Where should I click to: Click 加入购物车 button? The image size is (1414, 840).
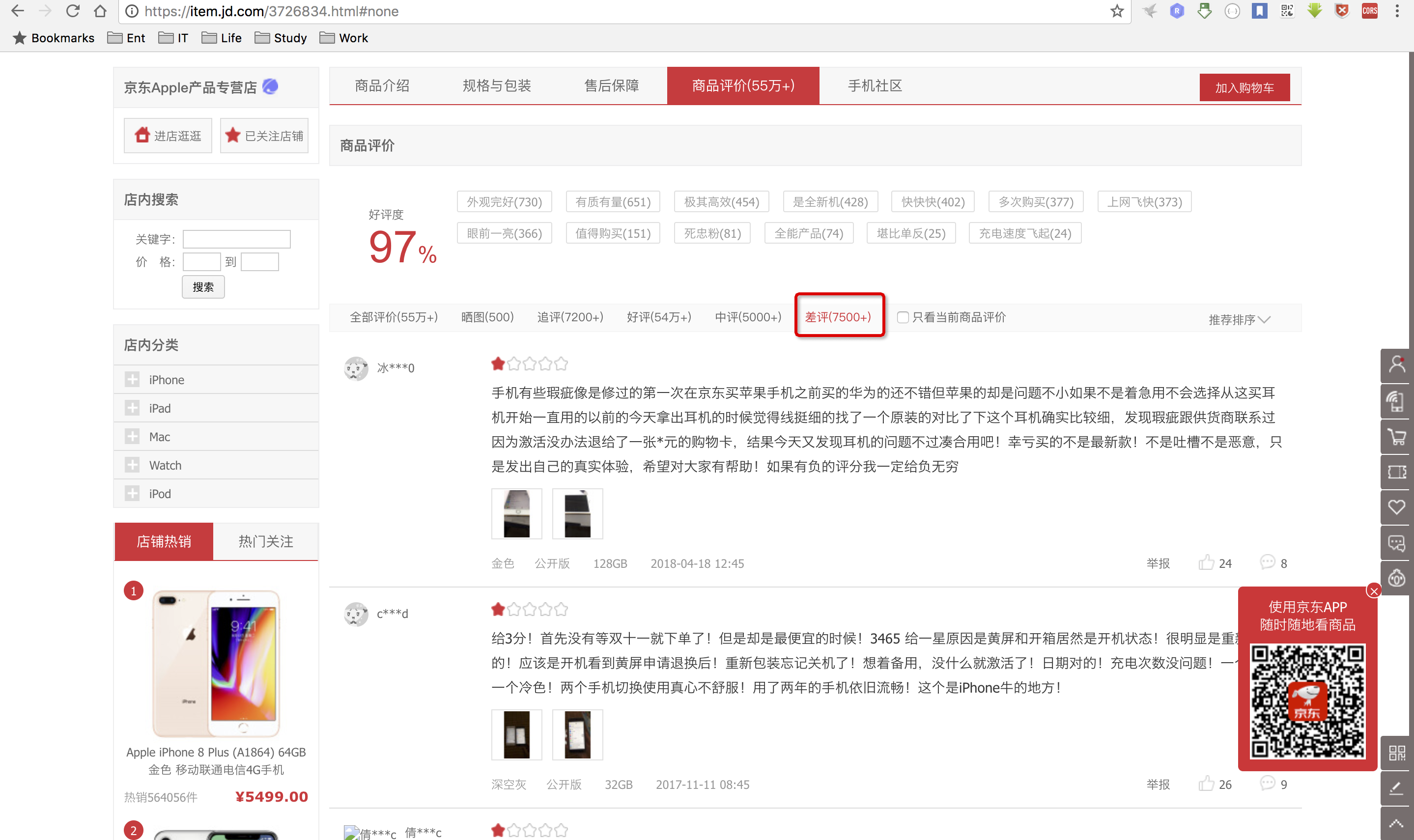pyautogui.click(x=1244, y=88)
